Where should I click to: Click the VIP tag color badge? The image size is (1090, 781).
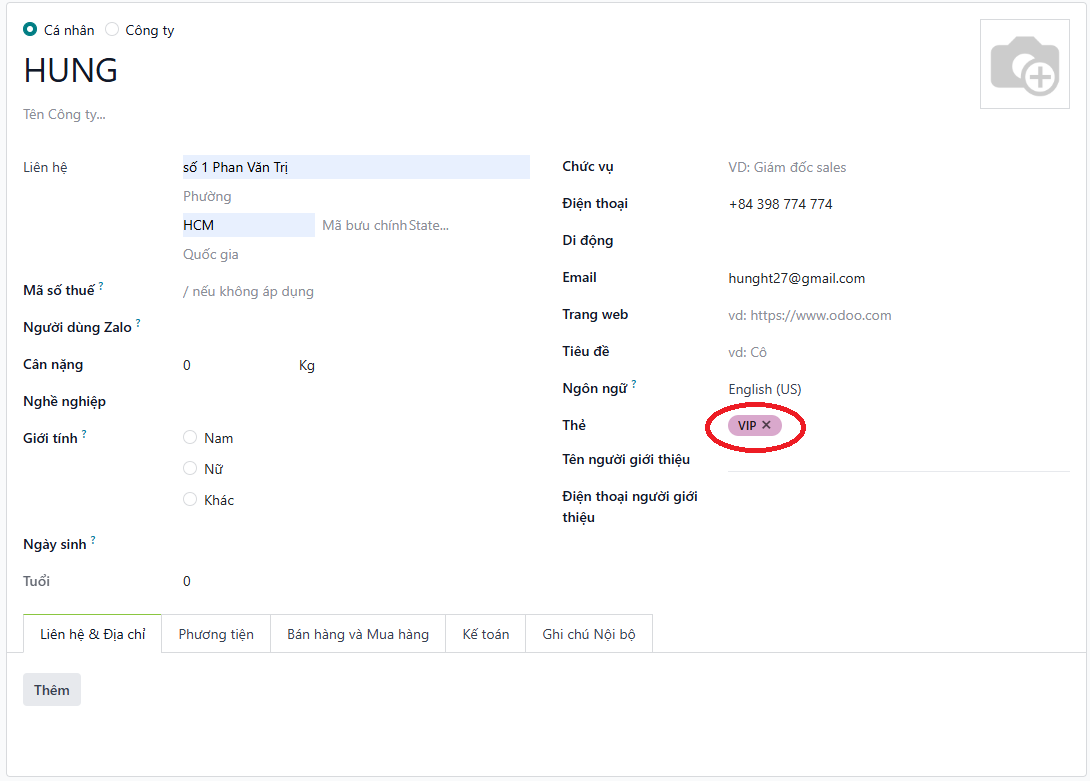click(746, 425)
